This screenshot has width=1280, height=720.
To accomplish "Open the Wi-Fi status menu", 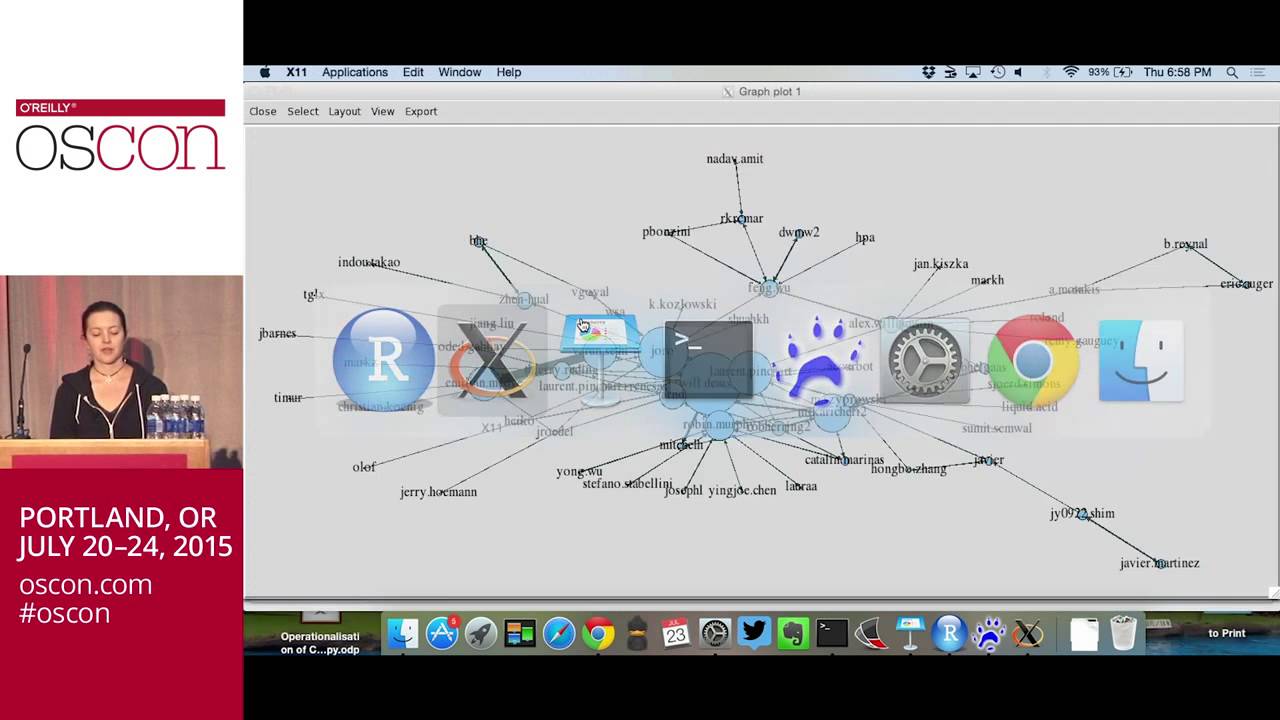I will click(x=1071, y=72).
